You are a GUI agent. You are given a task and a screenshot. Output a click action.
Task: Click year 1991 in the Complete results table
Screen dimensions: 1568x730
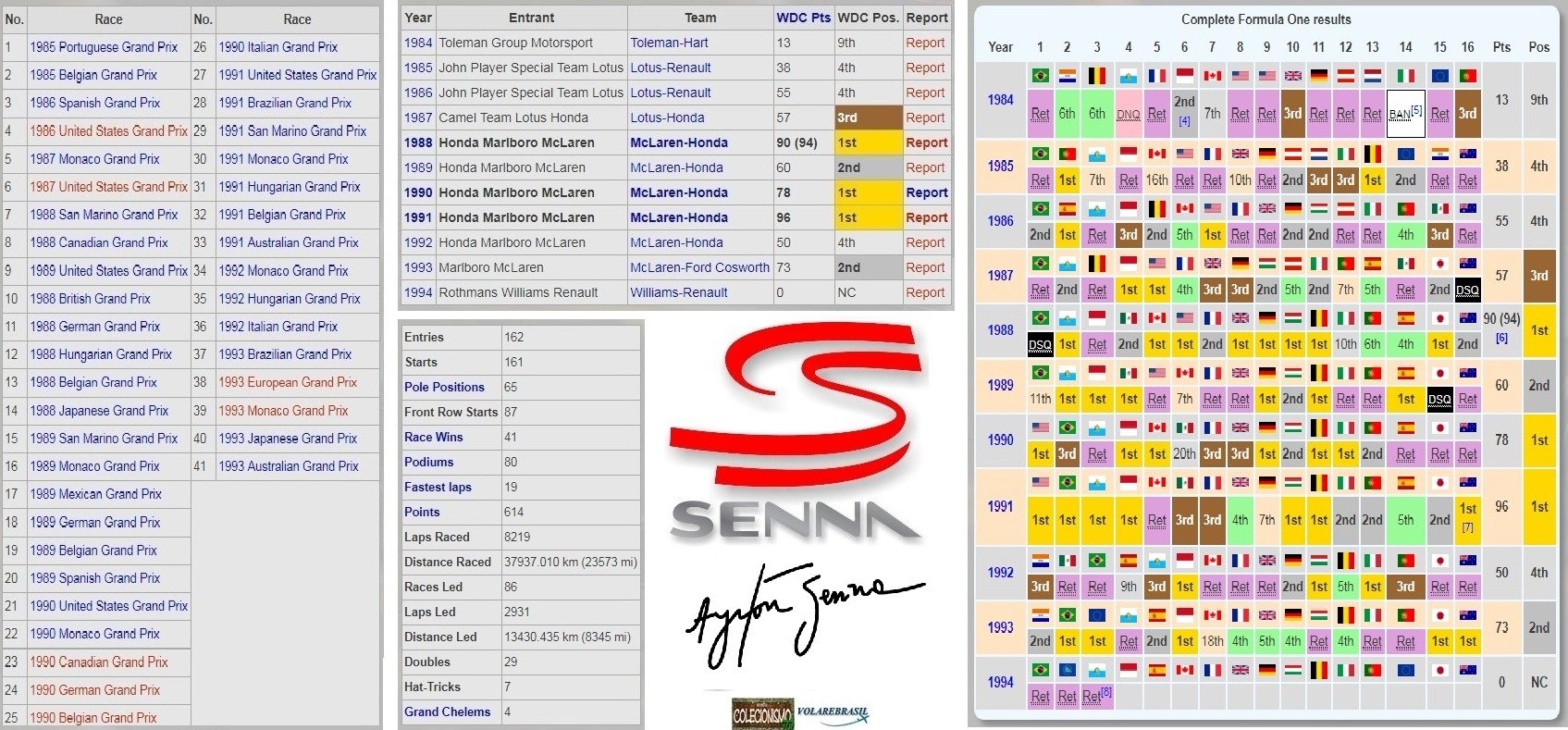[1000, 506]
